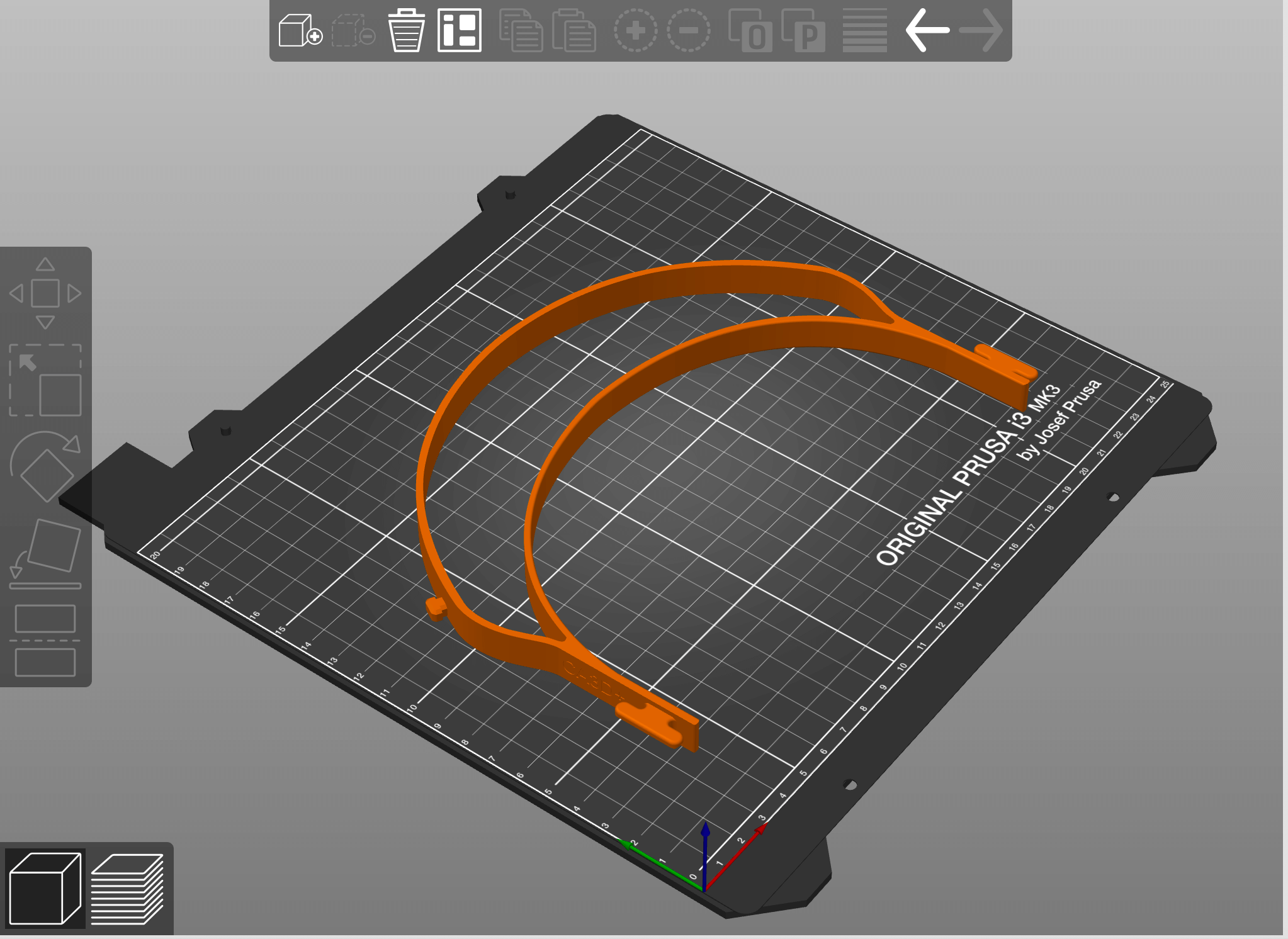The height and width of the screenshot is (939, 1288).
Task: Open variable layer height tool
Action: coord(864,30)
